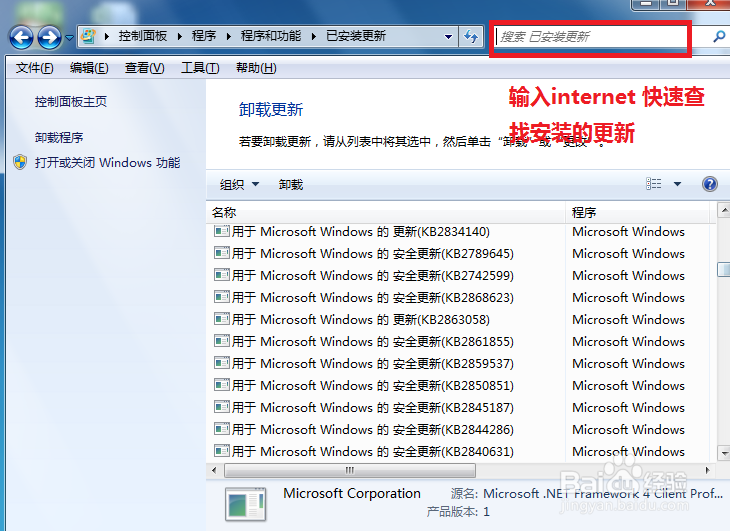Click icon of KB2868623 update entry
This screenshot has height=531, width=730.
point(222,296)
